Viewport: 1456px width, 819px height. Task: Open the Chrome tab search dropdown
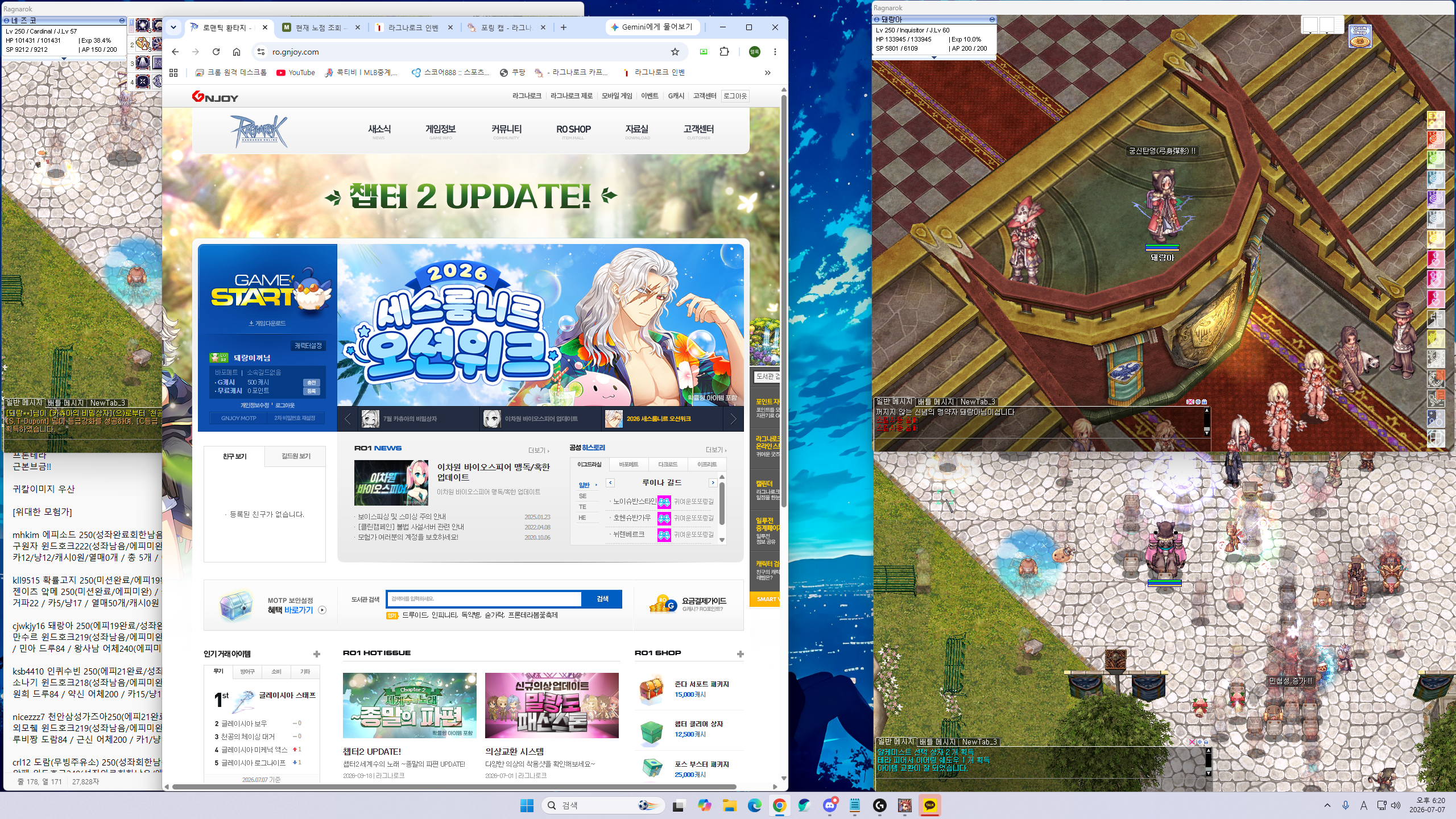(173, 27)
